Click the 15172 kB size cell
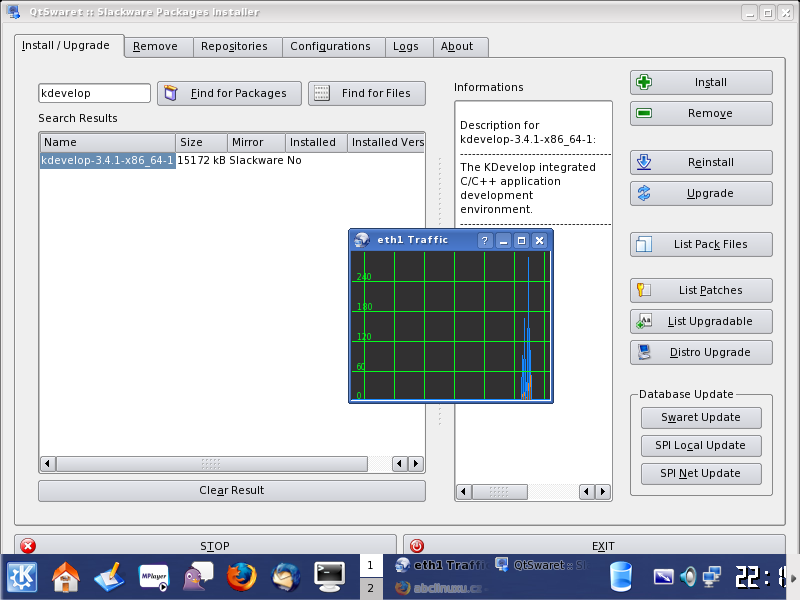The height and width of the screenshot is (600, 800). 202,160
